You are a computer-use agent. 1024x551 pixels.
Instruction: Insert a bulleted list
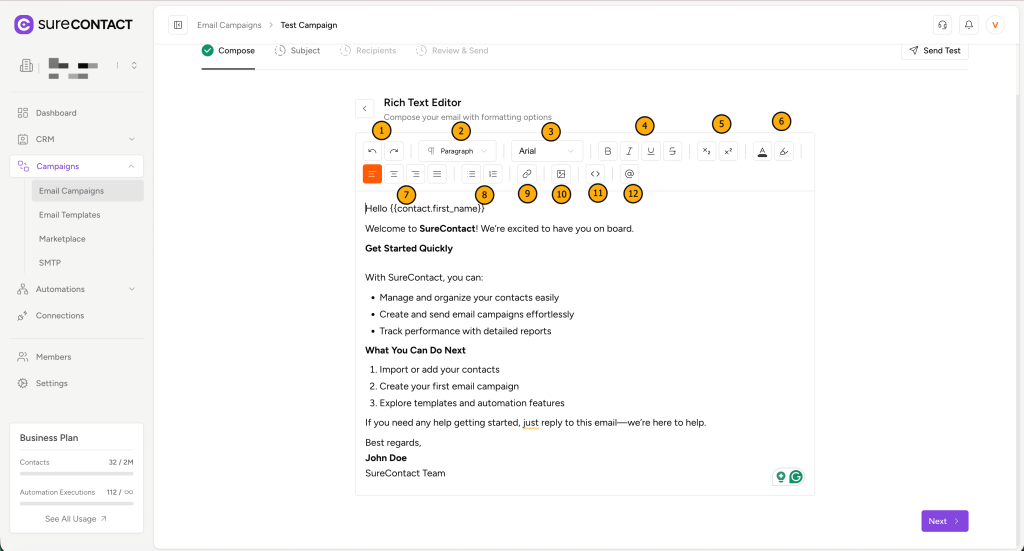(x=471, y=174)
